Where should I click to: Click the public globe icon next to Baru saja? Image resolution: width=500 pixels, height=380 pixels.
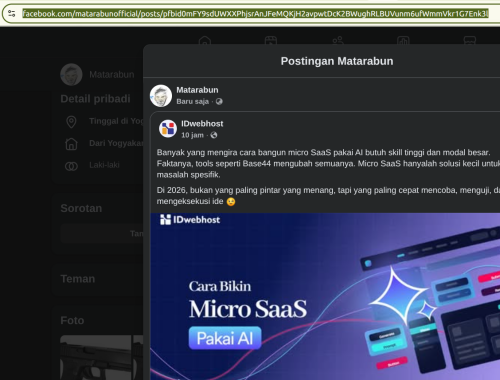[x=219, y=101]
